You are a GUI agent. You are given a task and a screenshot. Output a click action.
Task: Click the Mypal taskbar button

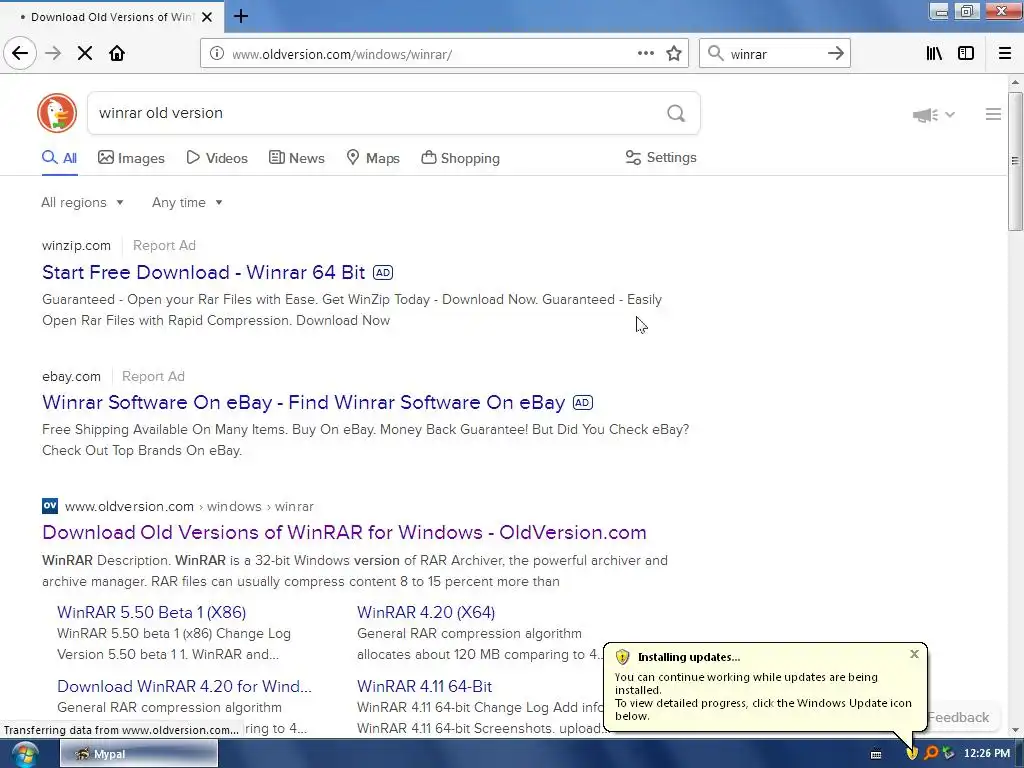[139, 754]
